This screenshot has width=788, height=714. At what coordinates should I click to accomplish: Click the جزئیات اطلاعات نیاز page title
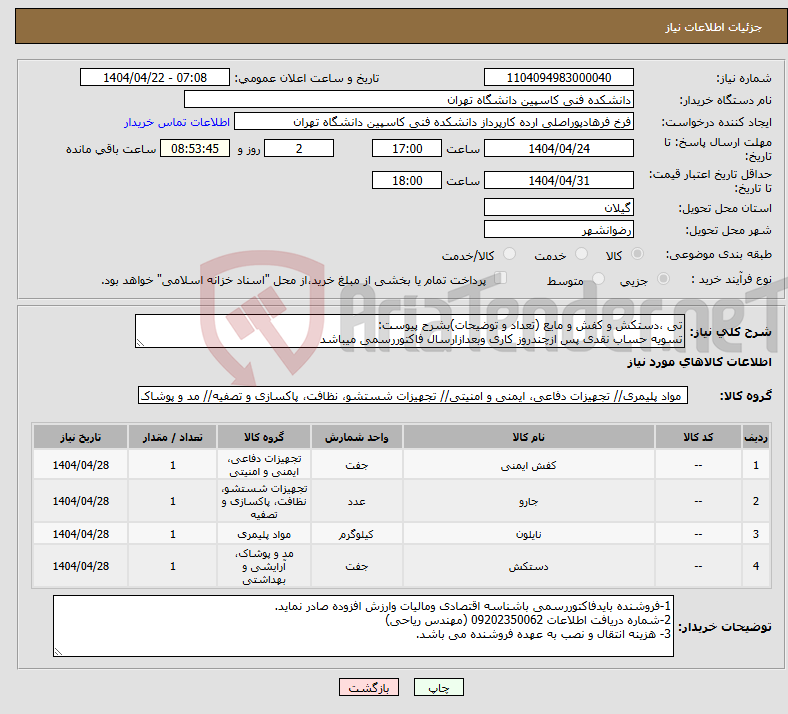pyautogui.click(x=714, y=27)
